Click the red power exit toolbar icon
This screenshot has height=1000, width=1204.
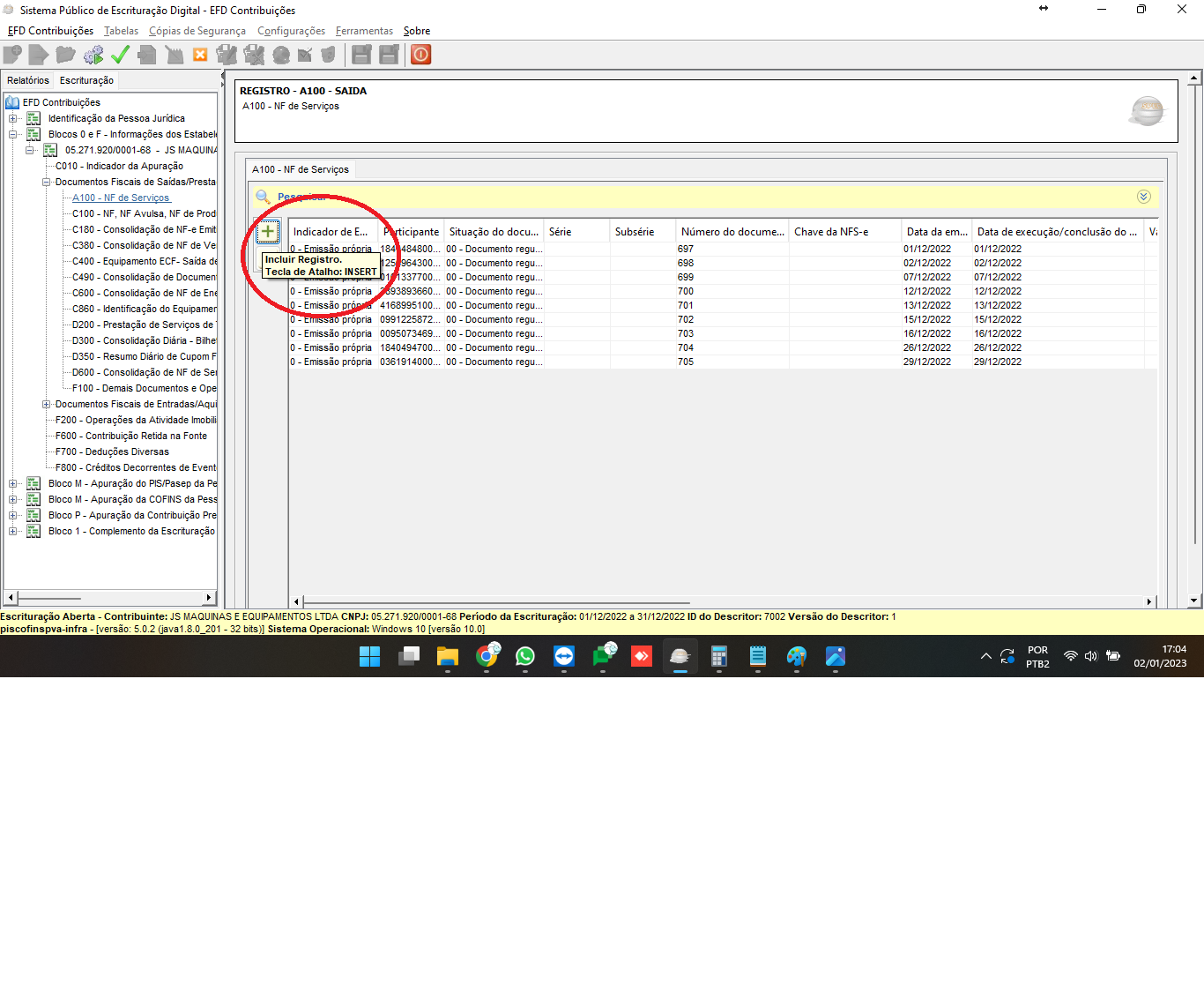click(x=421, y=55)
